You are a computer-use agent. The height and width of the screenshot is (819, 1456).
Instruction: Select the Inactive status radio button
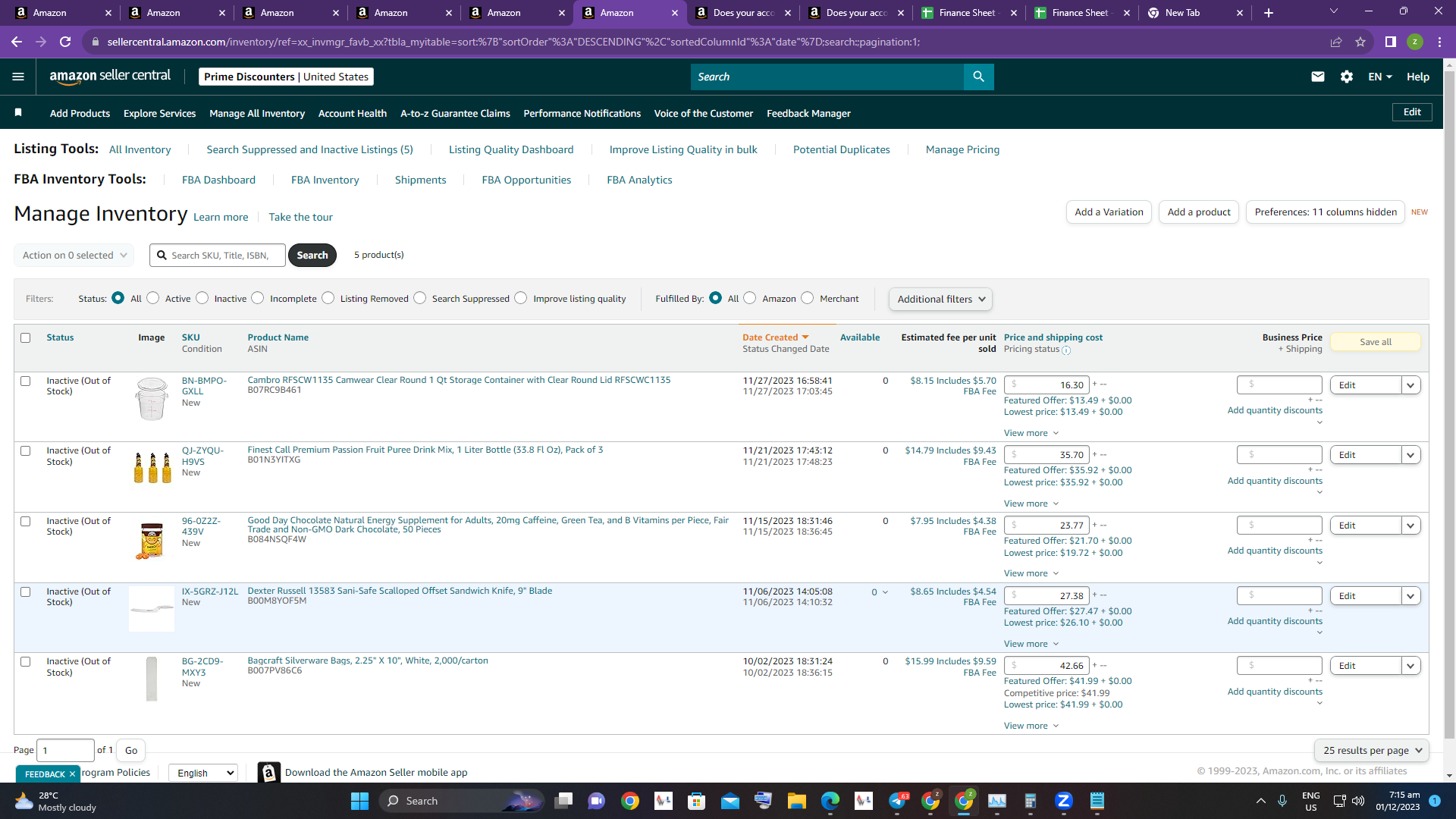[x=202, y=298]
